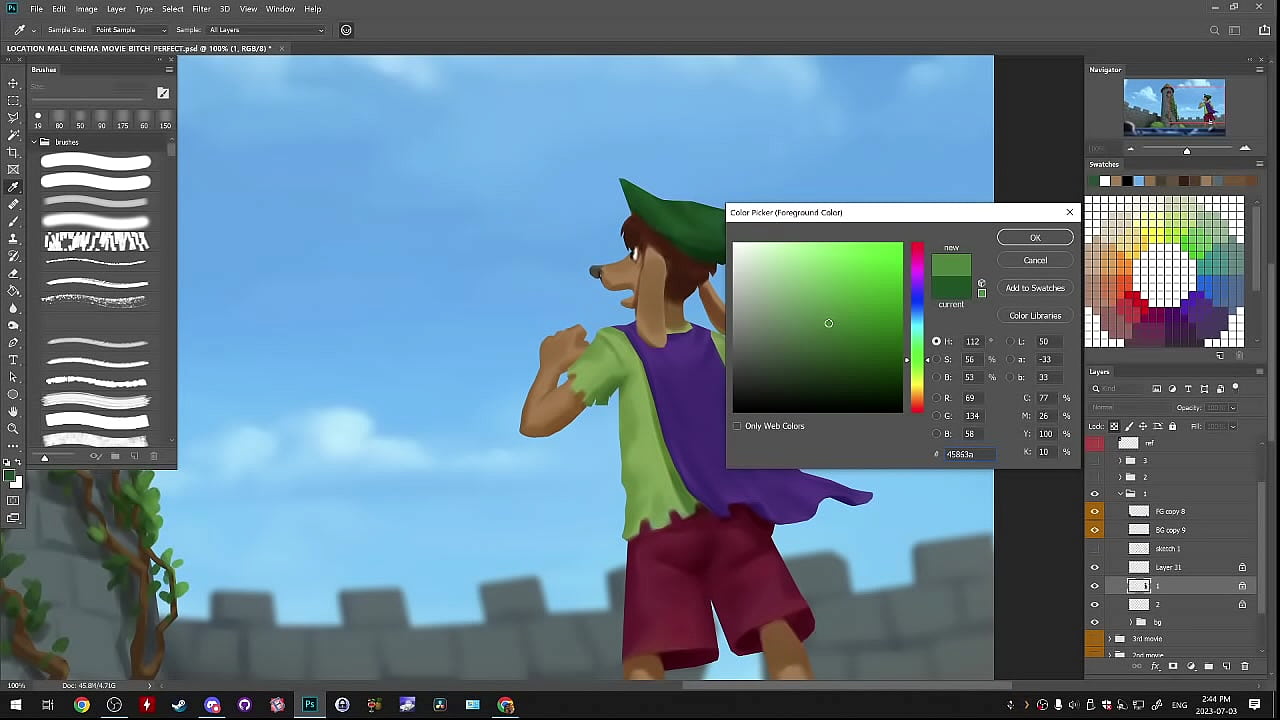Open the Sample Size dropdown
This screenshot has width=1280, height=720.
pos(129,30)
